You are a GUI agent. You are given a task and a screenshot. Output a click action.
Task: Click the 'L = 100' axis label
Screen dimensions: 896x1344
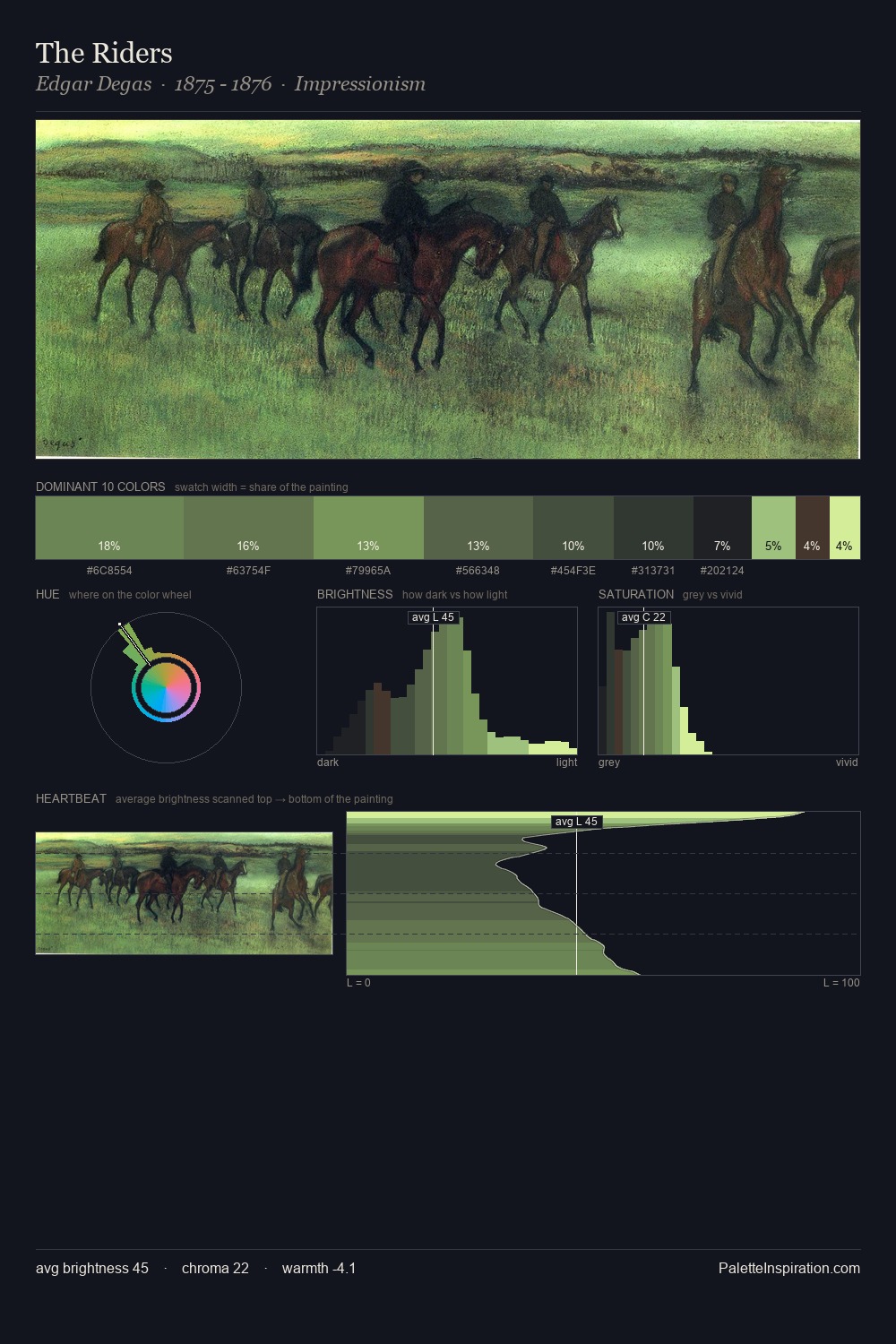point(841,983)
